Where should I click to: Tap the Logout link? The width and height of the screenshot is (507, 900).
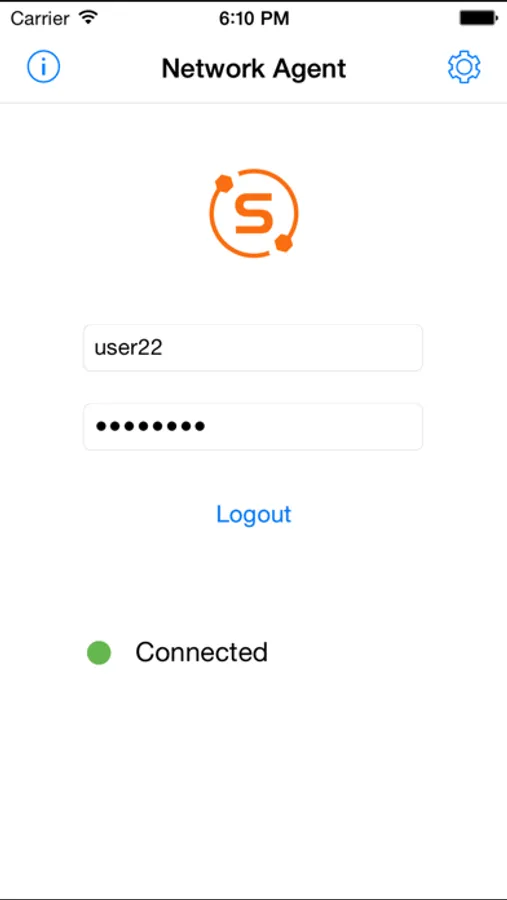pos(254,514)
